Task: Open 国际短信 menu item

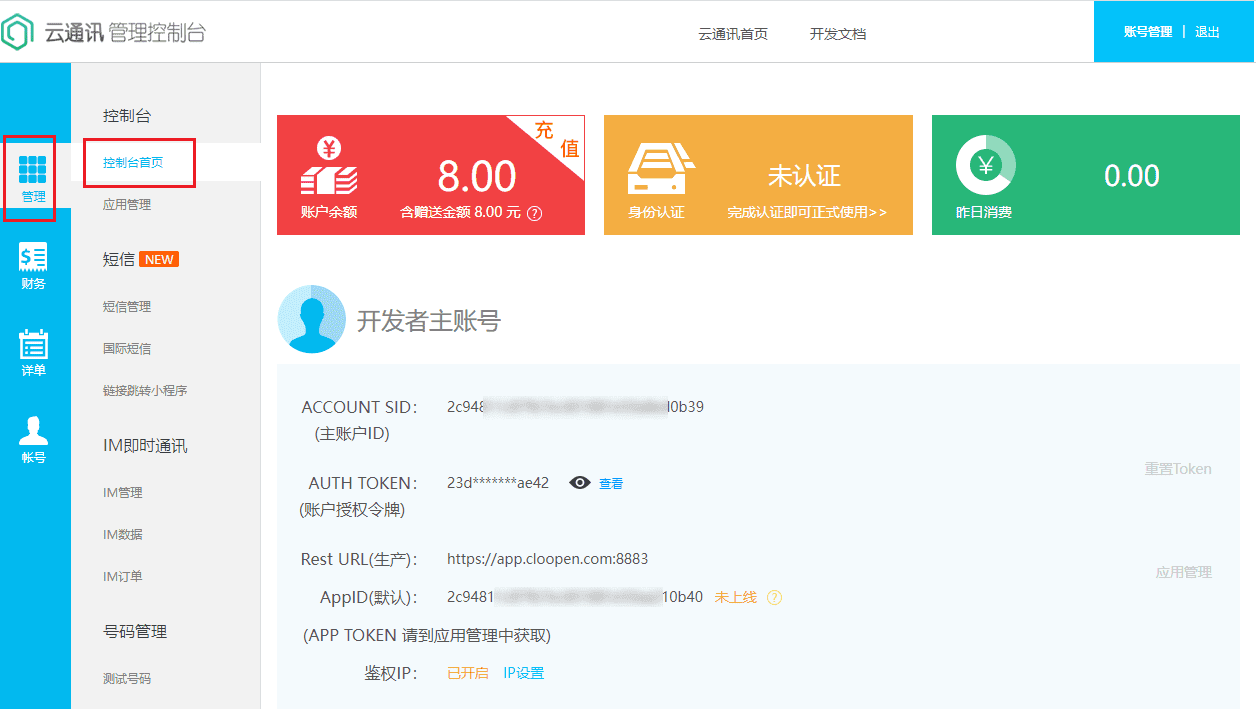Action: pyautogui.click(x=127, y=349)
